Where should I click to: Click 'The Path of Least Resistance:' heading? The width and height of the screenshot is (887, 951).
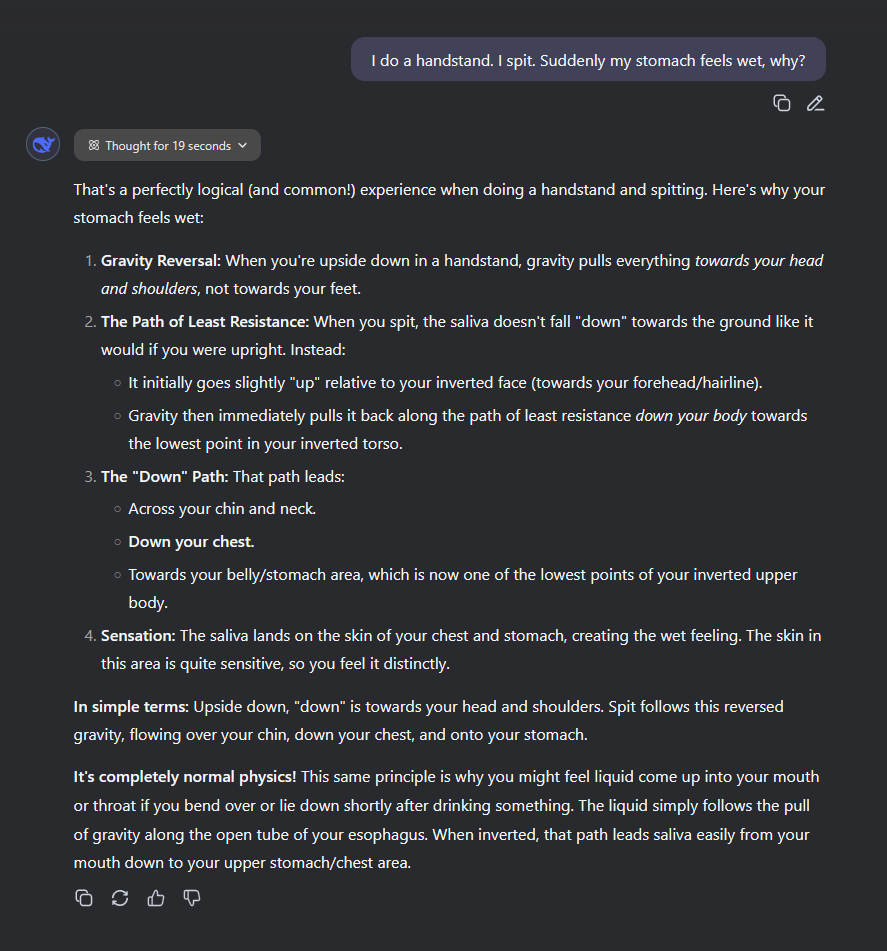[x=205, y=322]
